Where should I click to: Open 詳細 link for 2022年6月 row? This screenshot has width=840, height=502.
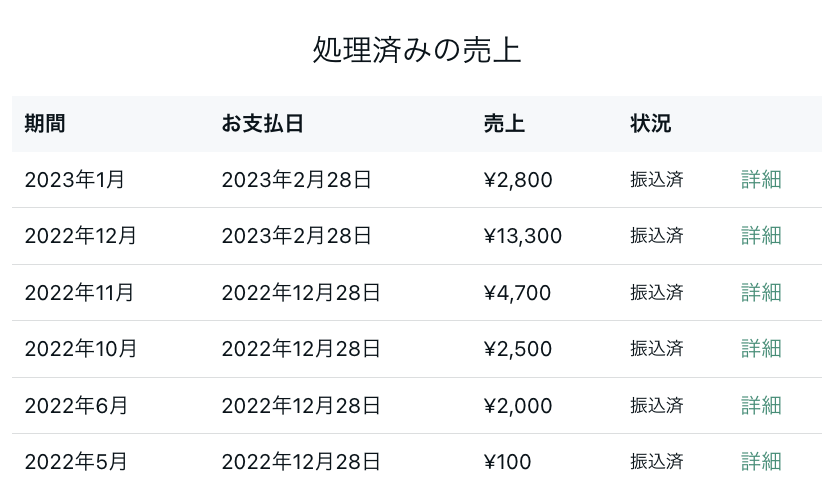coord(761,406)
